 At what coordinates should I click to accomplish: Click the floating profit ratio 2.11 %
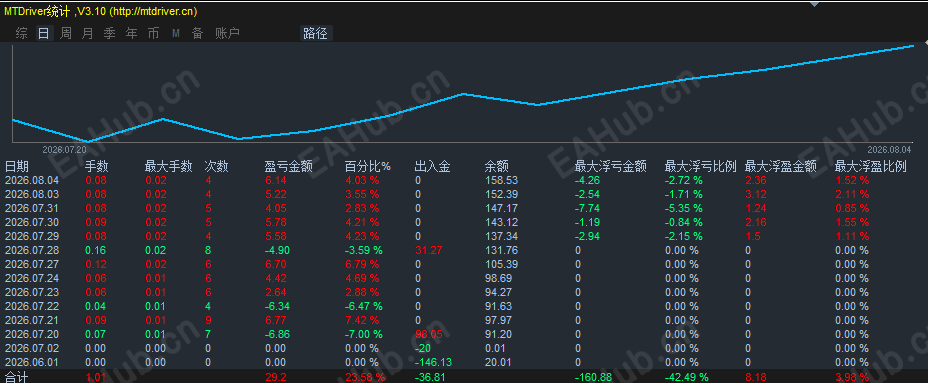[852, 194]
